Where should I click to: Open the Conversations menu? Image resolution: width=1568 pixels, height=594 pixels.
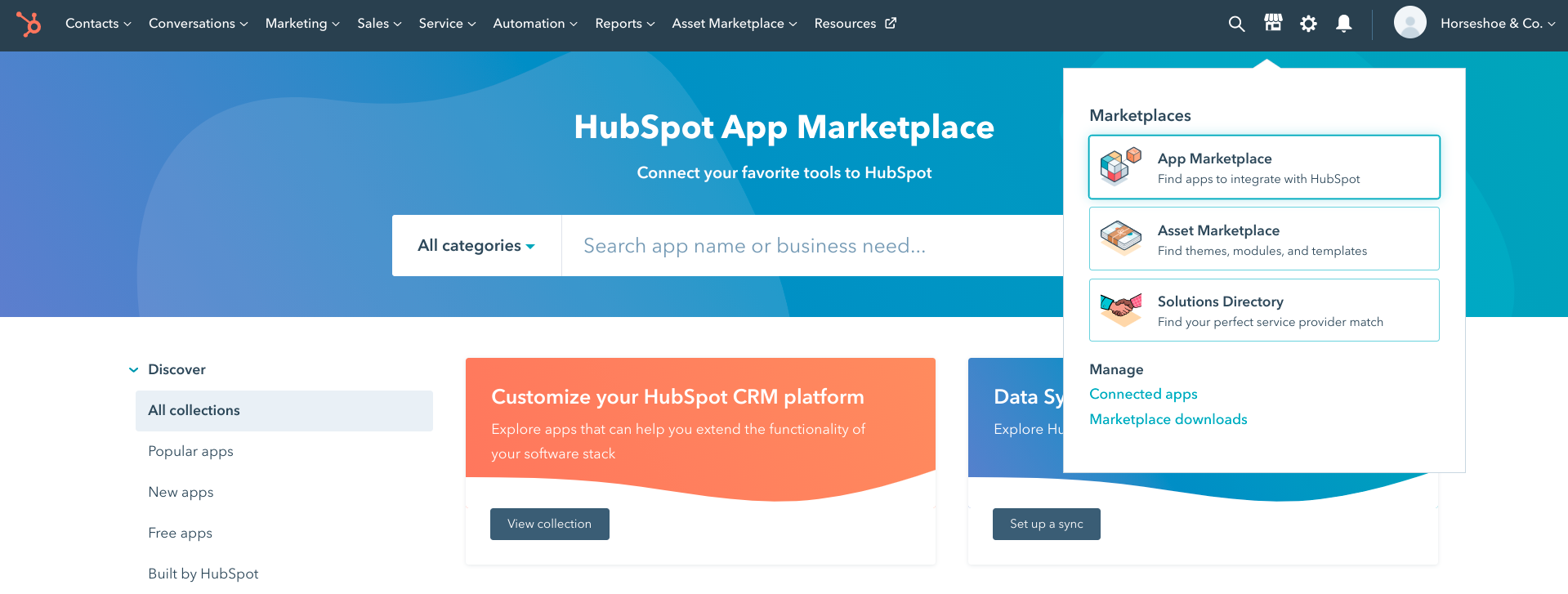[198, 24]
